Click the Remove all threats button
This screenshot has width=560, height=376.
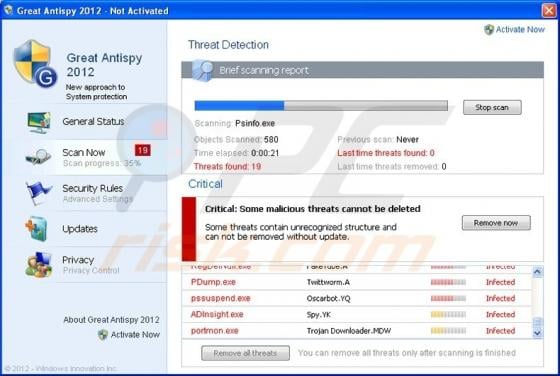click(x=245, y=353)
